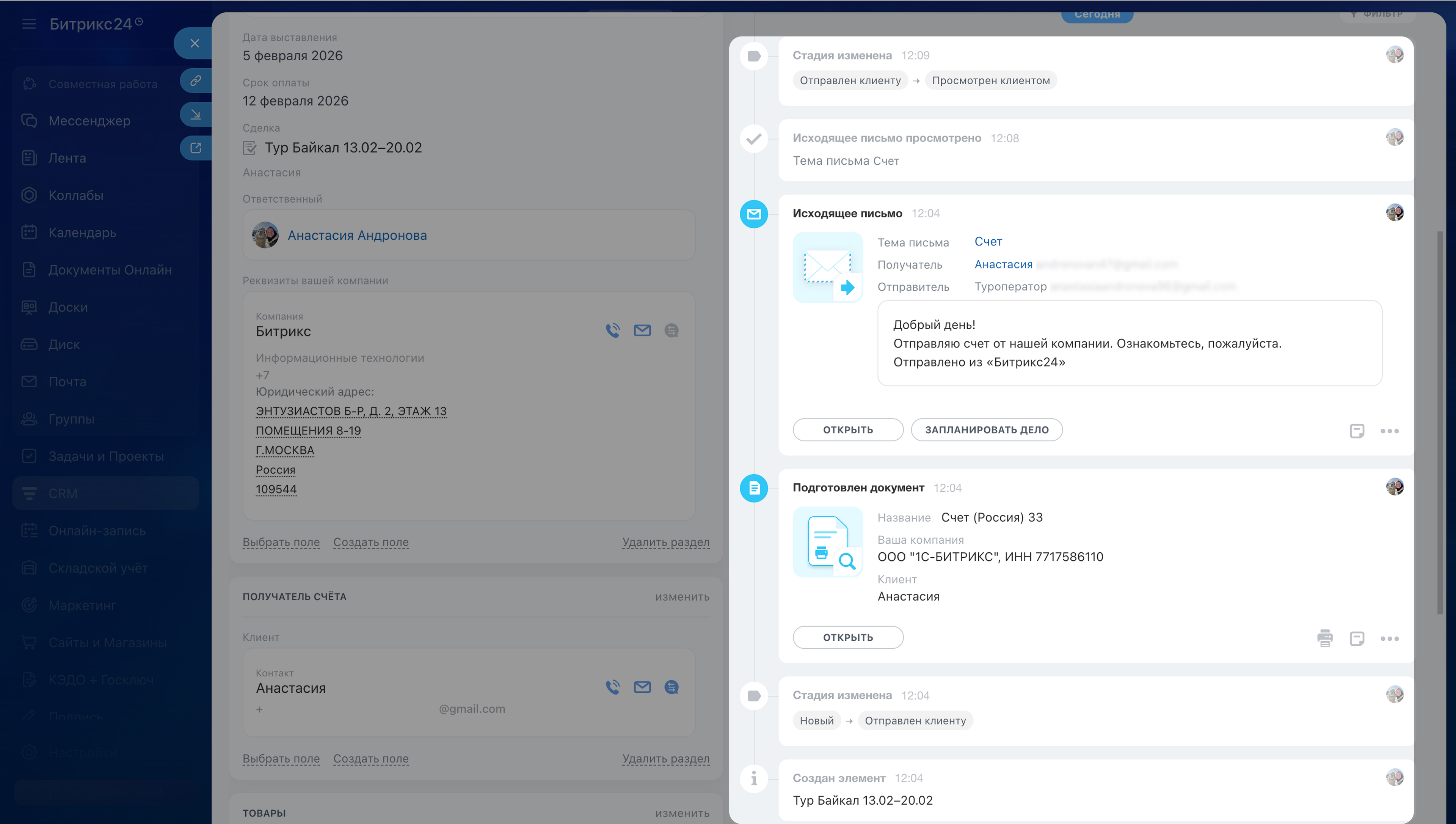1456x824 pixels.
Task: Open responsible Анастасия Андронова profile link
Action: [357, 236]
